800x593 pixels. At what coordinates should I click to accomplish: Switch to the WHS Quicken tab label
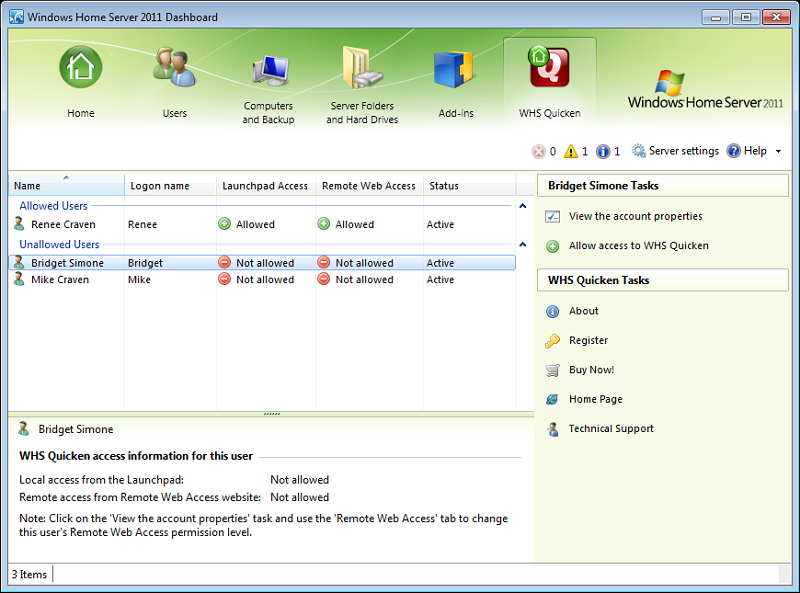(x=549, y=113)
